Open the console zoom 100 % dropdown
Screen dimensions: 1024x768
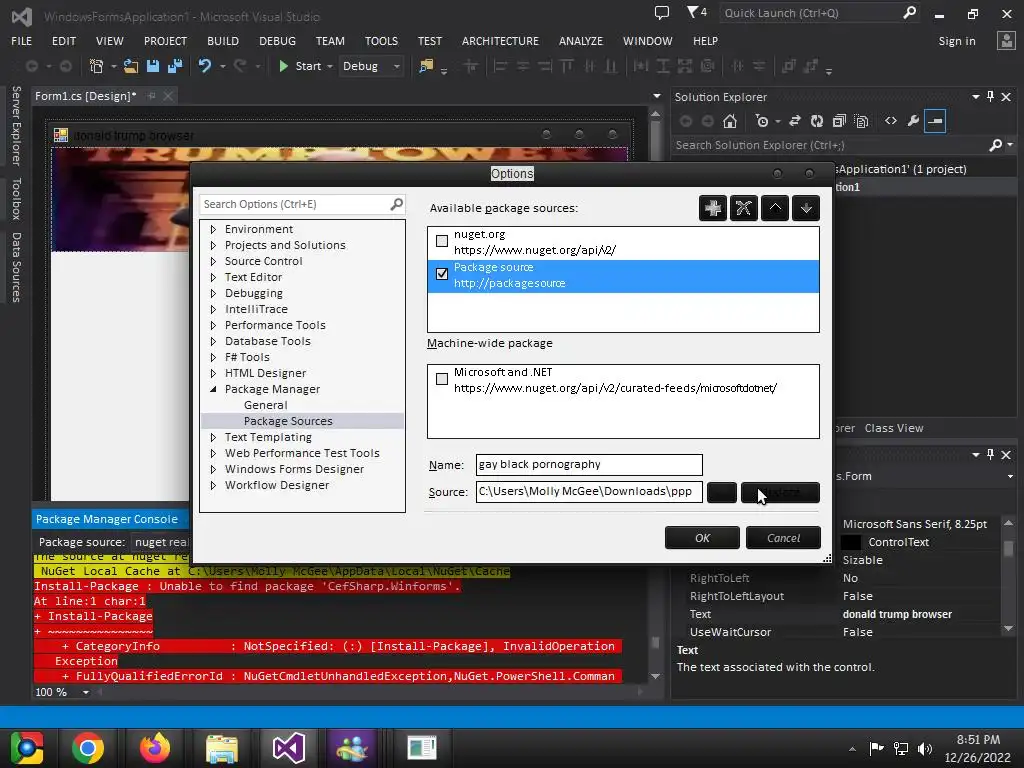click(86, 692)
